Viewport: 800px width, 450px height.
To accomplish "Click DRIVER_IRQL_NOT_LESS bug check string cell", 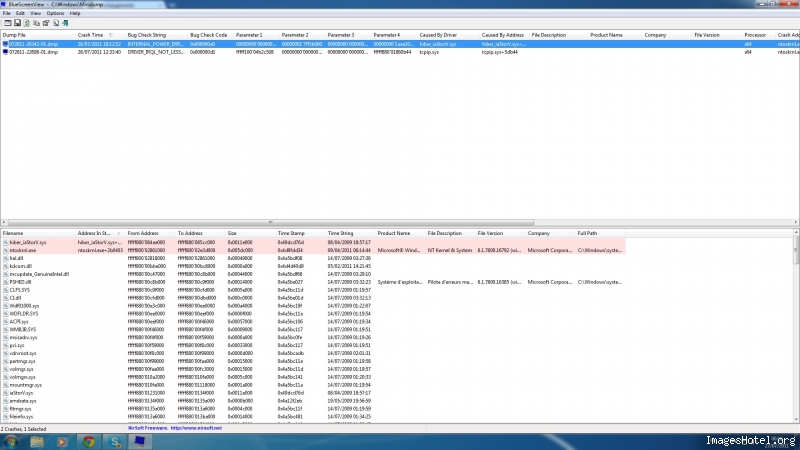I will [x=156, y=52].
